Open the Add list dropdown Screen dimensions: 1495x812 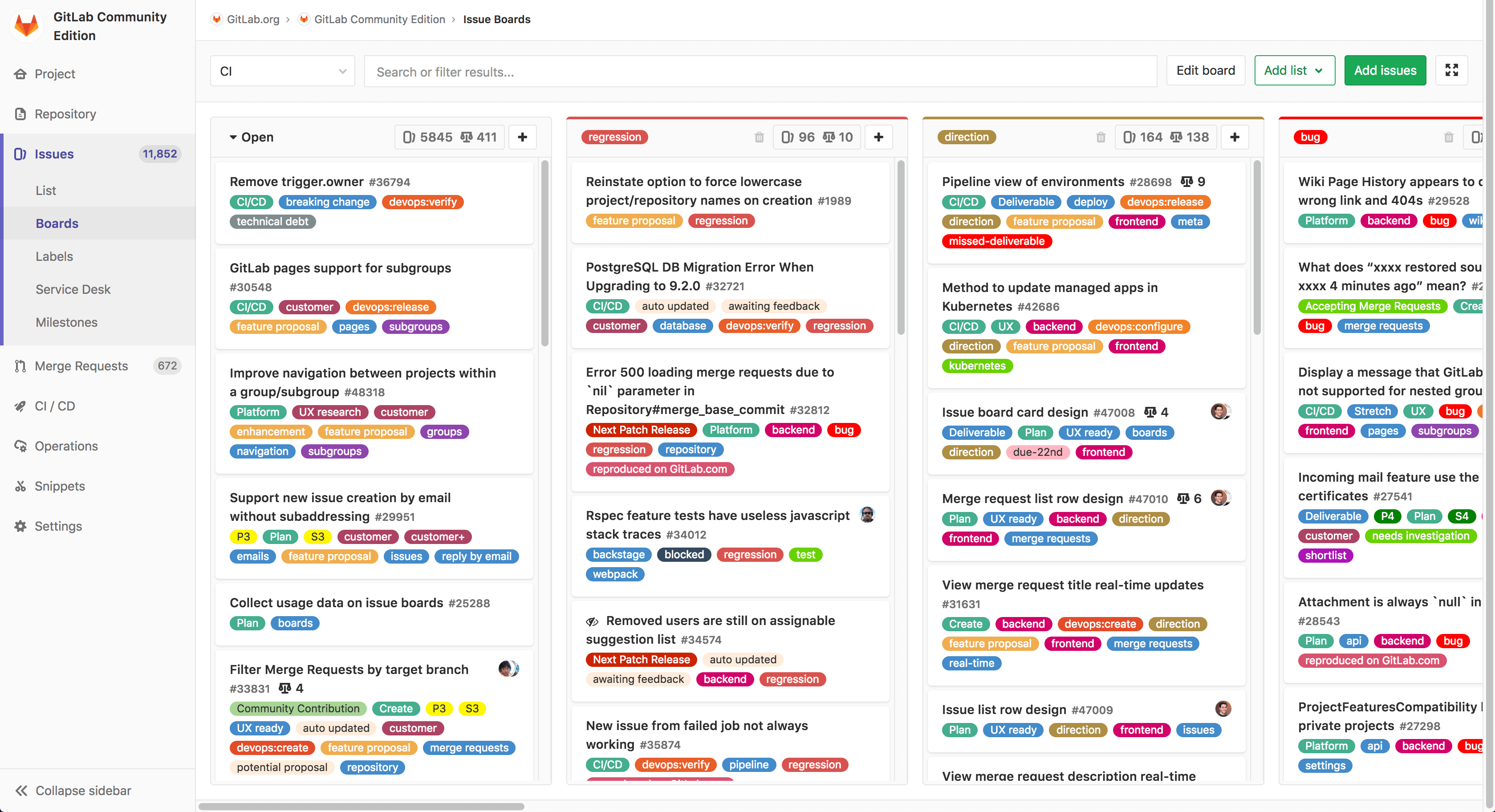pyautogui.click(x=1295, y=70)
